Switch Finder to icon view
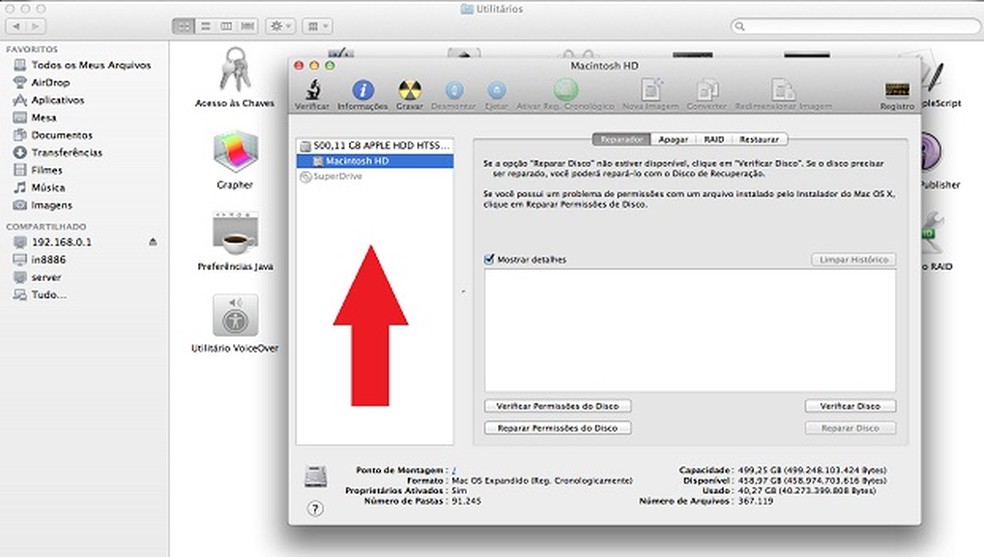Image resolution: width=984 pixels, height=557 pixels. pyautogui.click(x=184, y=26)
